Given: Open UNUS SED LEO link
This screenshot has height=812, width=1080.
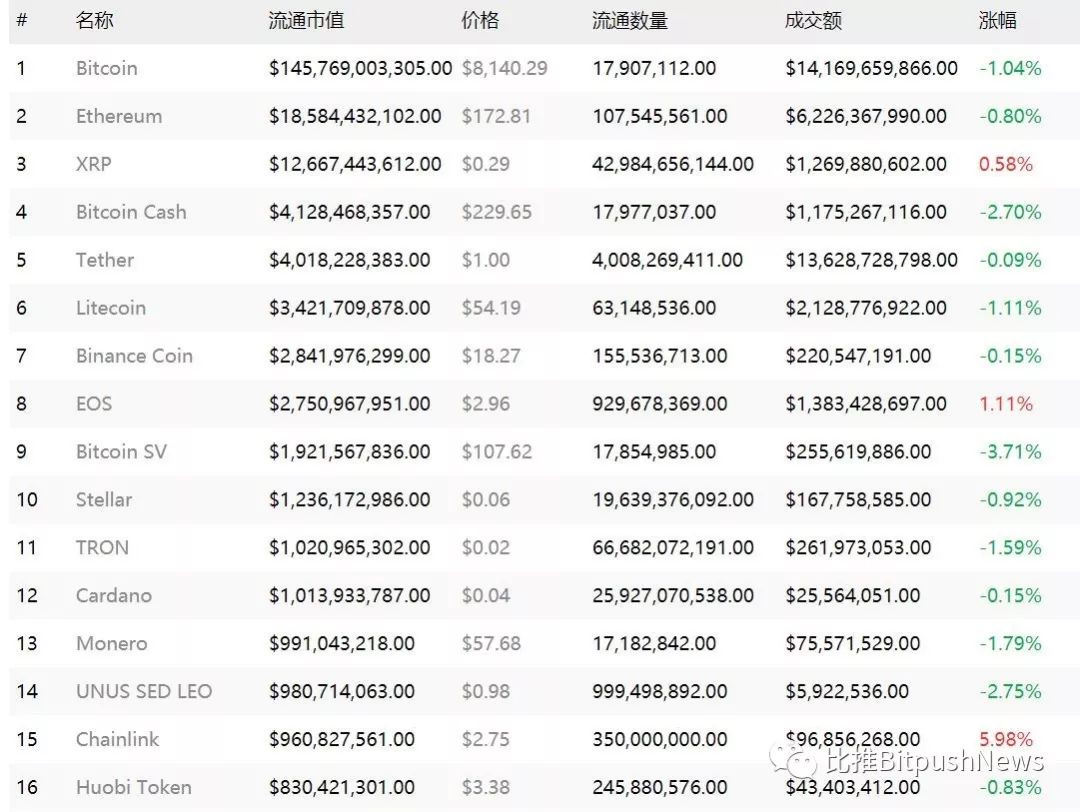Looking at the screenshot, I should click(x=144, y=691).
